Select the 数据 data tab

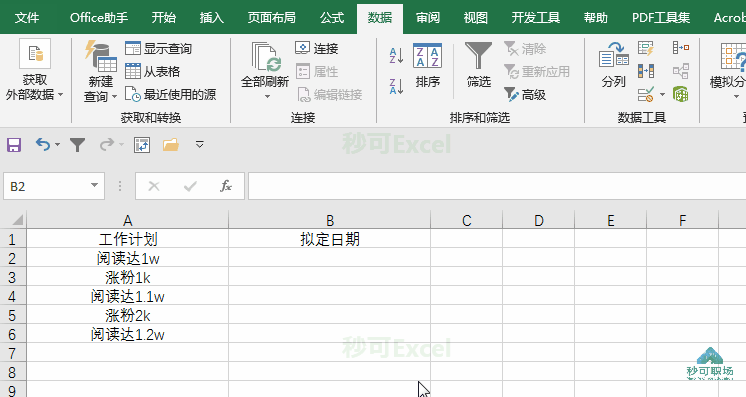380,18
